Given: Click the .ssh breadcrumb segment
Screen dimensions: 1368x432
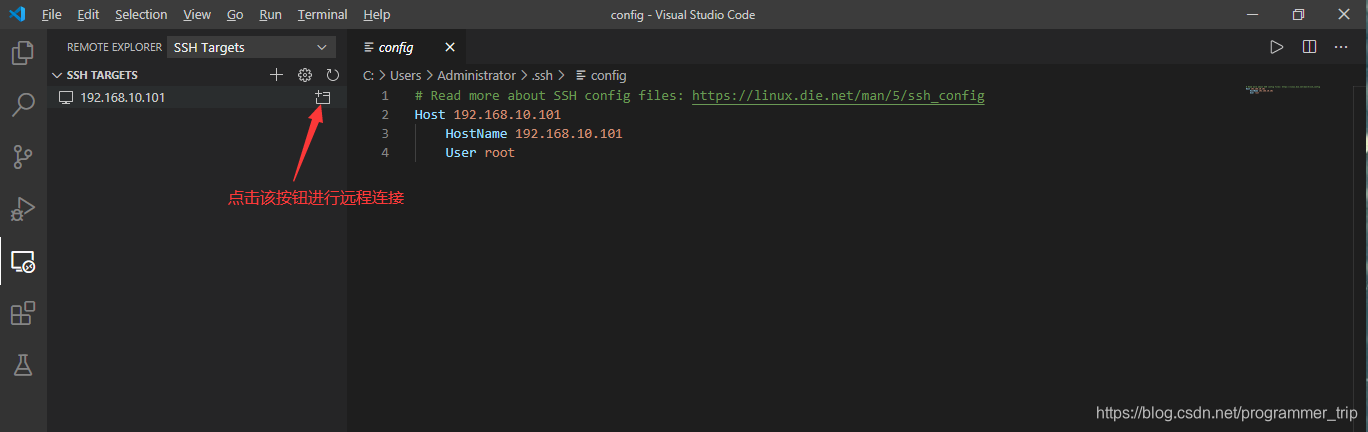Looking at the screenshot, I should [541, 75].
